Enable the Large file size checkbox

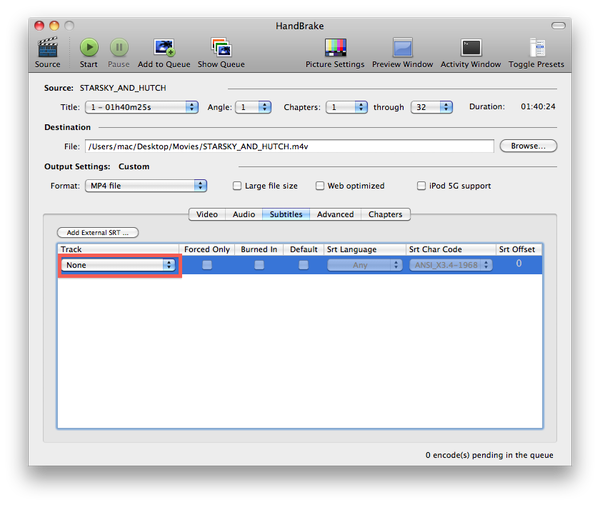click(237, 186)
